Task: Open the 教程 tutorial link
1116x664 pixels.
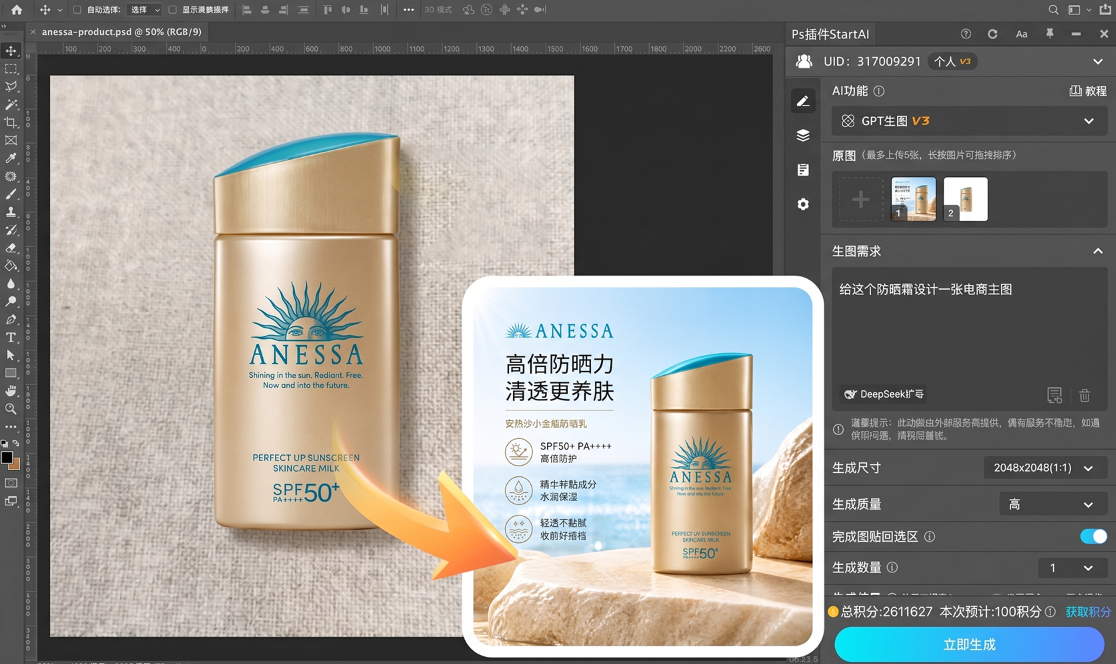Action: coord(1088,91)
